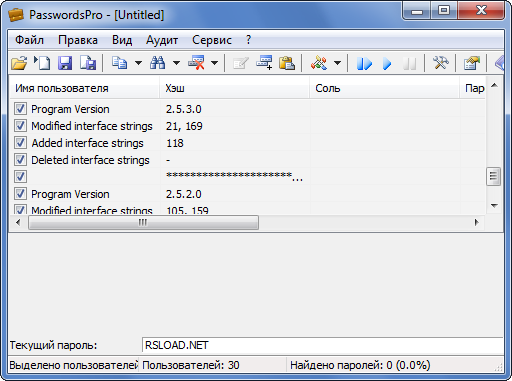Click the greyed-out edit user icon
Viewport: 512px width, 381px height.
click(x=240, y=63)
